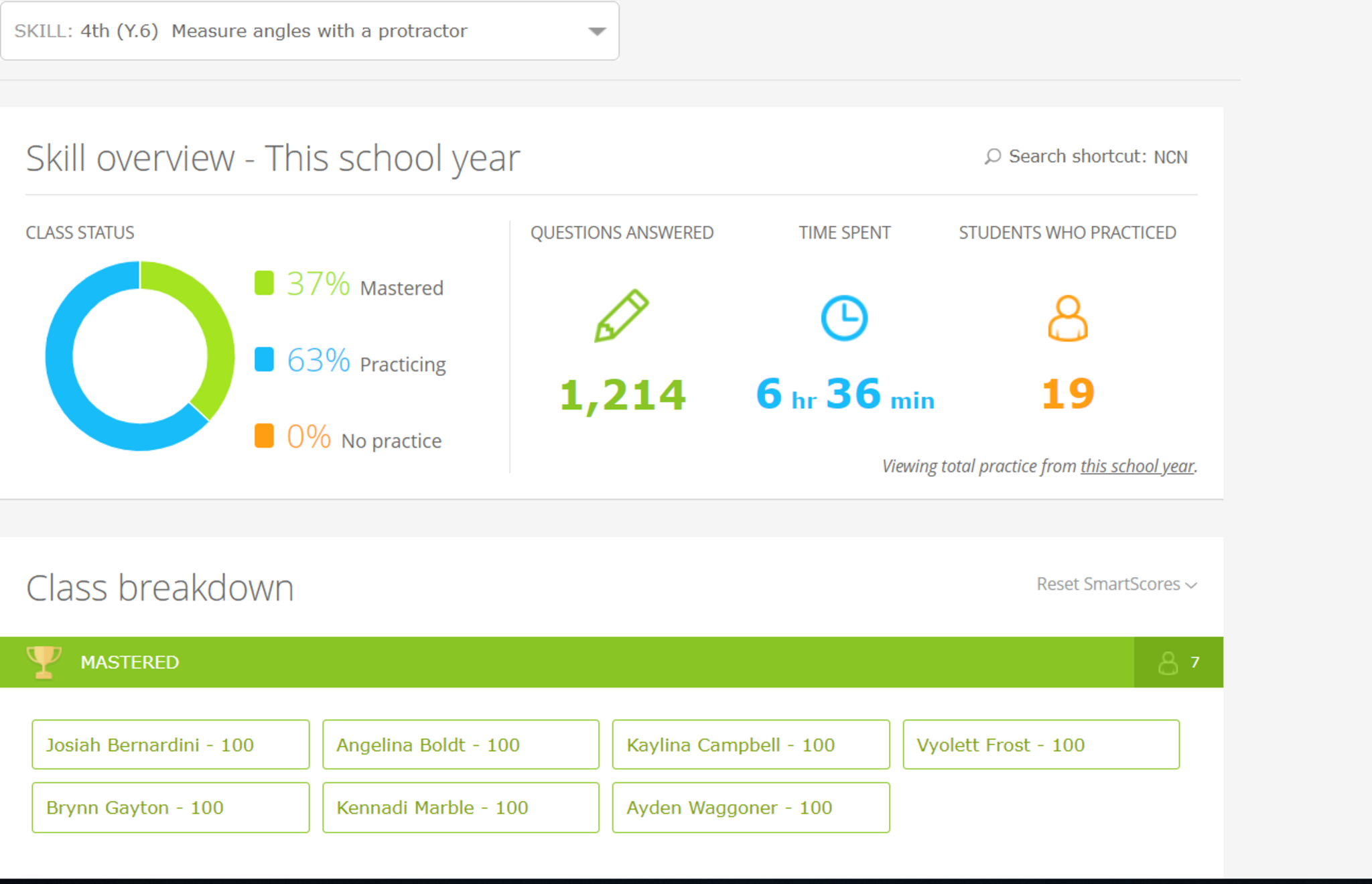Click the search magnifier shortcut icon

pos(992,157)
